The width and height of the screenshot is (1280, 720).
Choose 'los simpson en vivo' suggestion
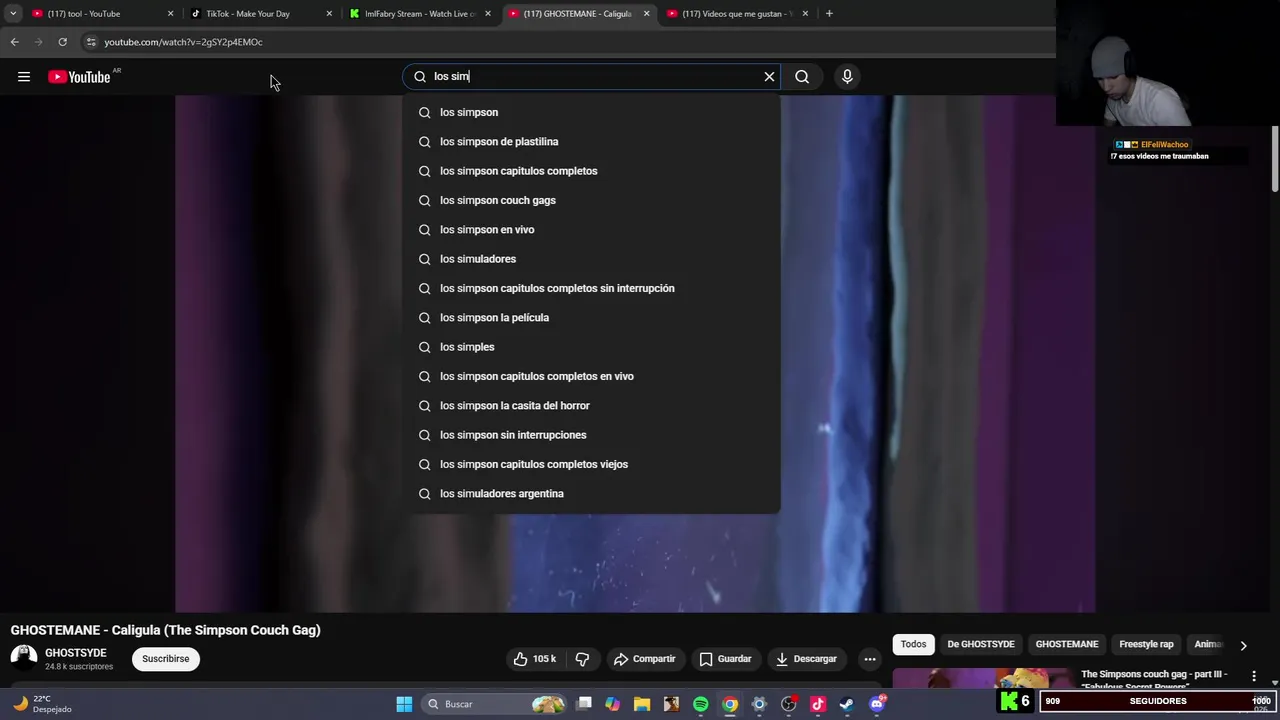click(591, 229)
